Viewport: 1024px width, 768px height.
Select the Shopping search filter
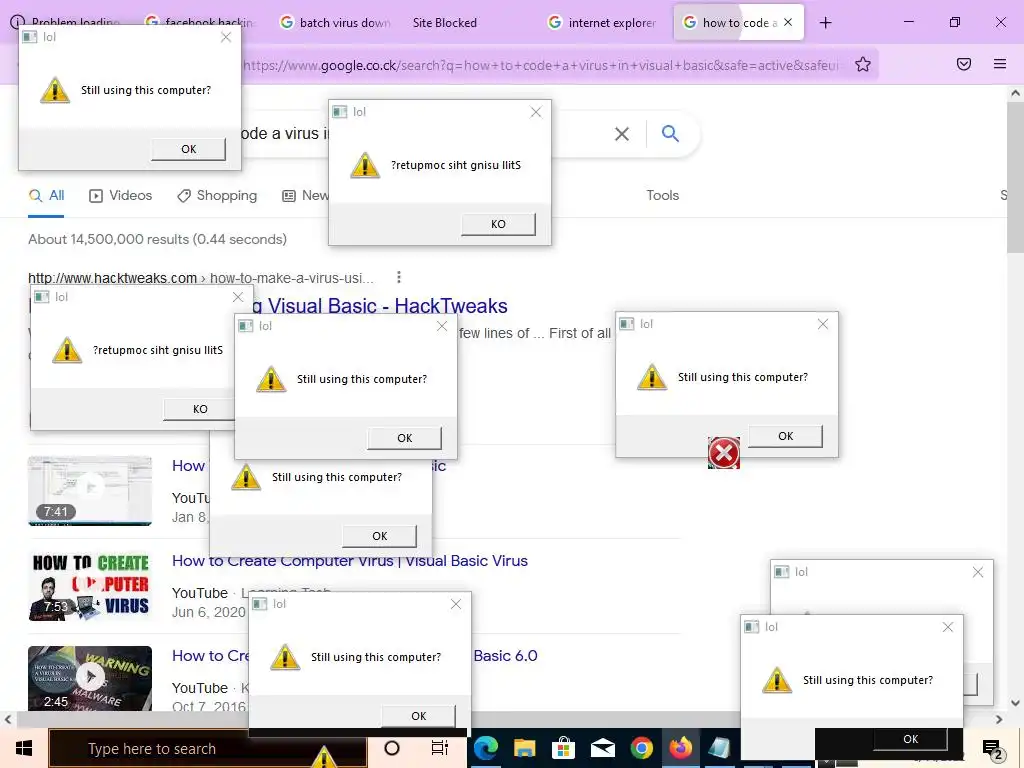tap(217, 195)
